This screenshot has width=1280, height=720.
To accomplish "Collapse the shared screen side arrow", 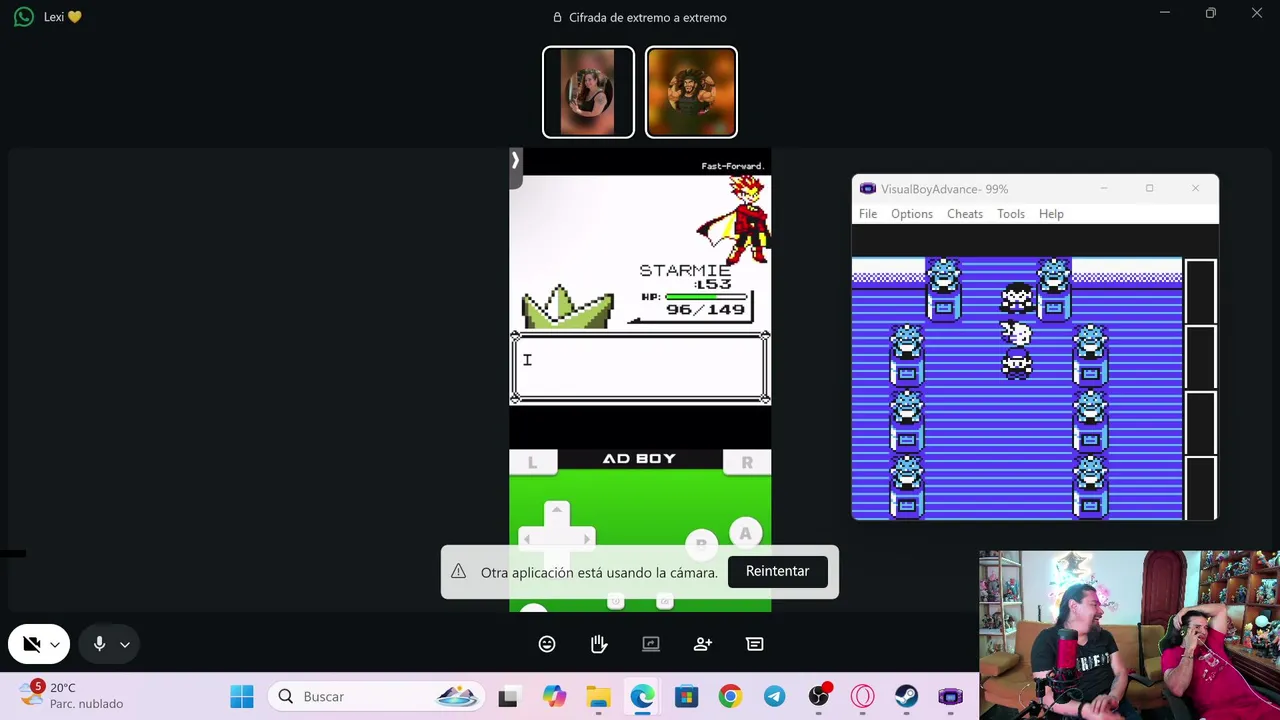I will [515, 160].
